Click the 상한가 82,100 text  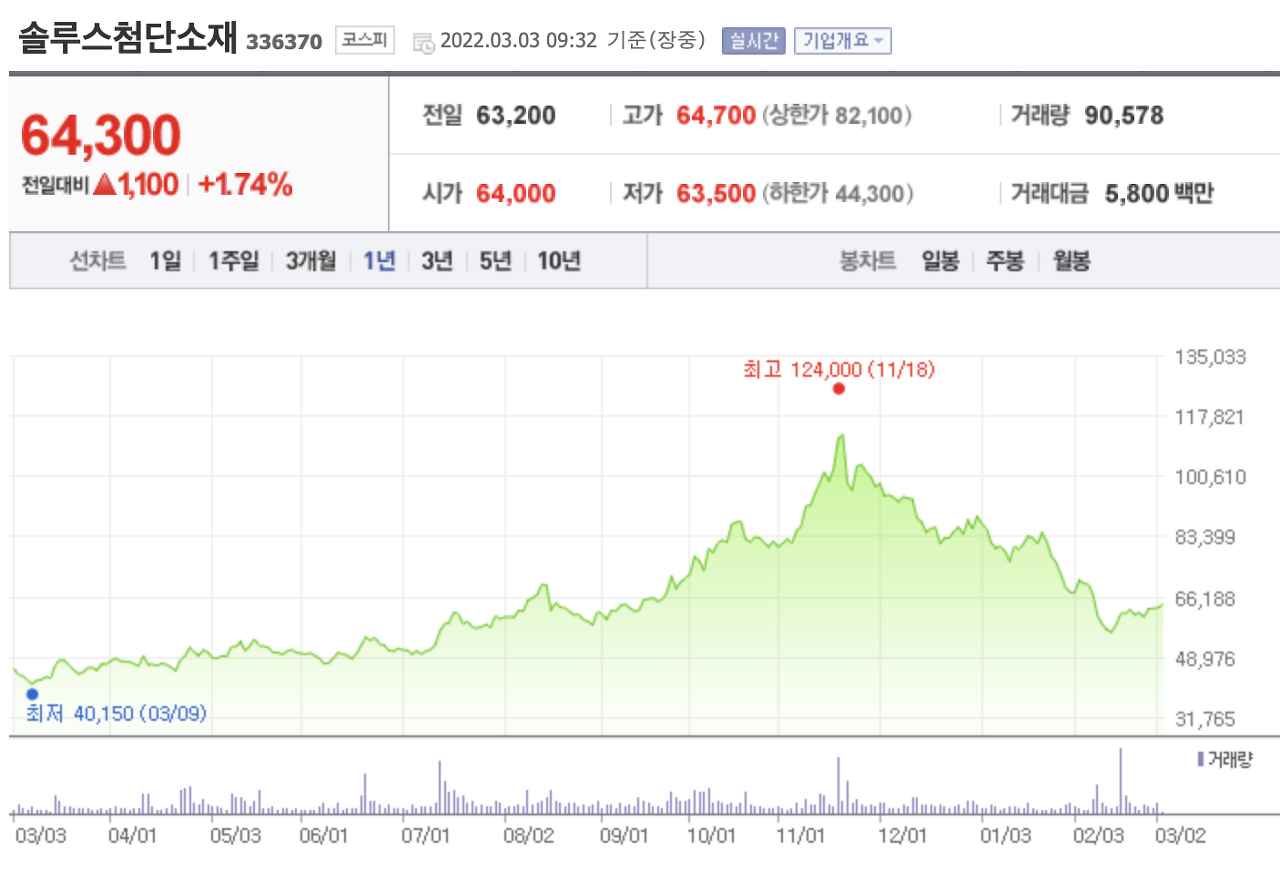838,116
